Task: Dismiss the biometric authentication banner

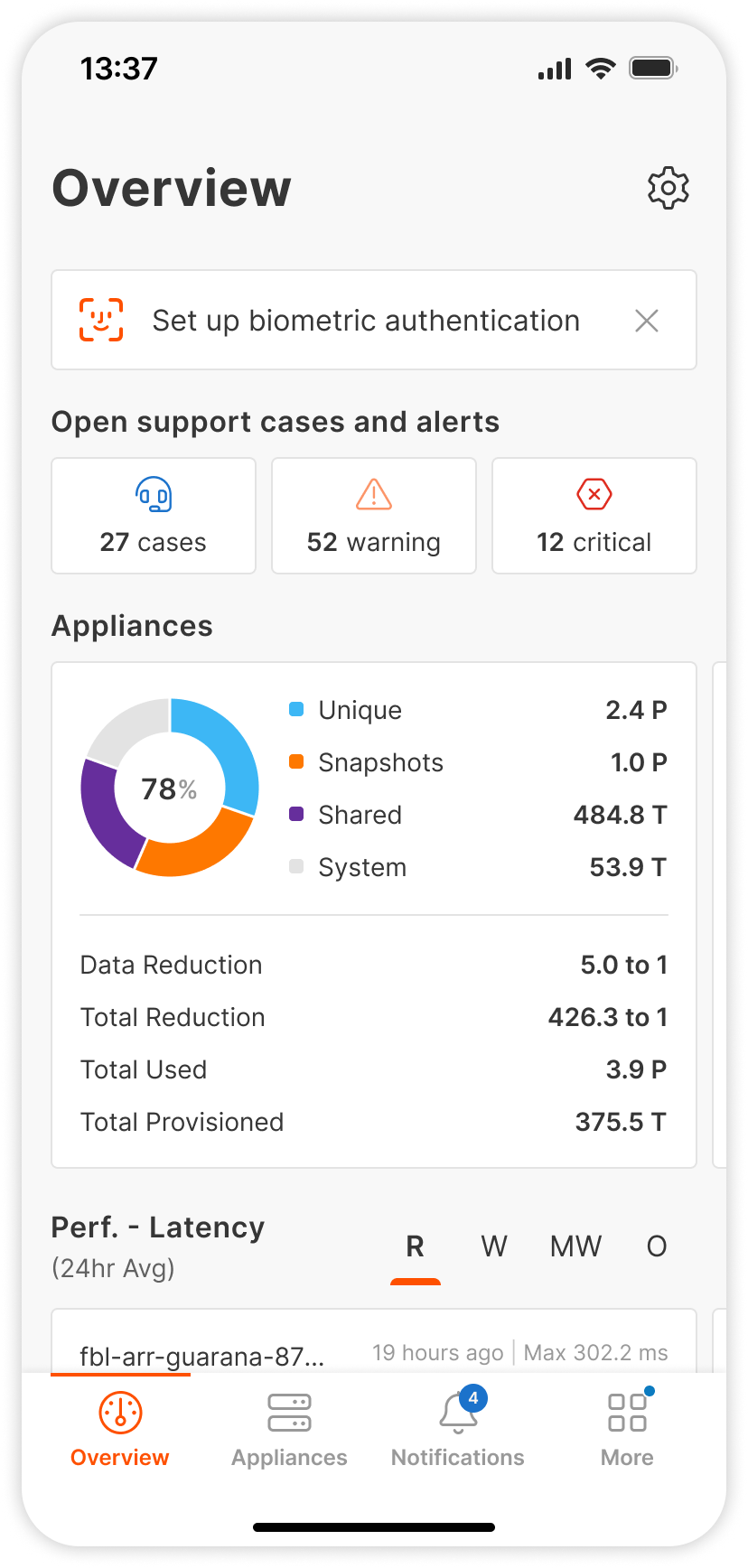Action: tap(647, 321)
